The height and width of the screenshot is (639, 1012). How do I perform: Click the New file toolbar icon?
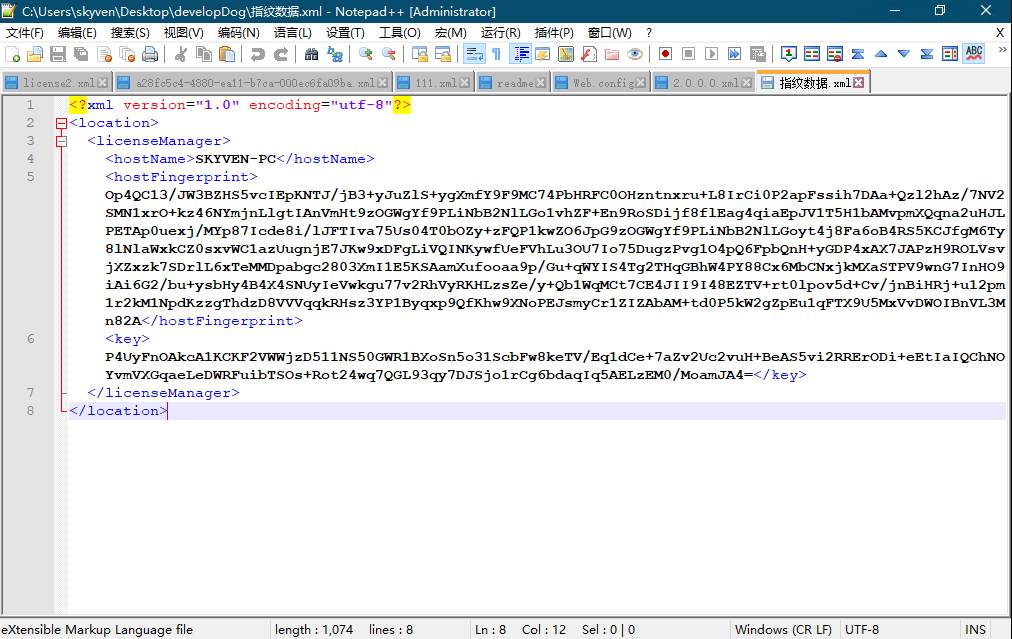click(x=12, y=54)
